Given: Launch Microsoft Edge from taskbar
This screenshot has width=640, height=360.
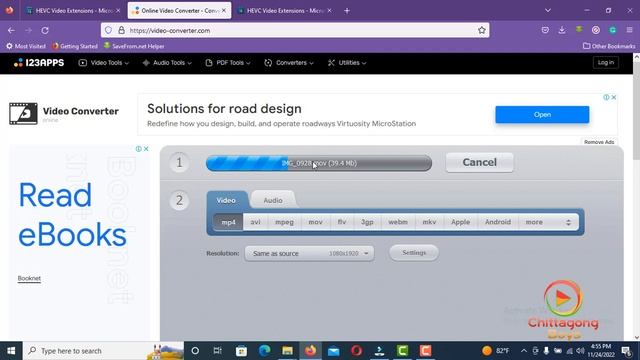Looking at the screenshot, I should [x=264, y=351].
